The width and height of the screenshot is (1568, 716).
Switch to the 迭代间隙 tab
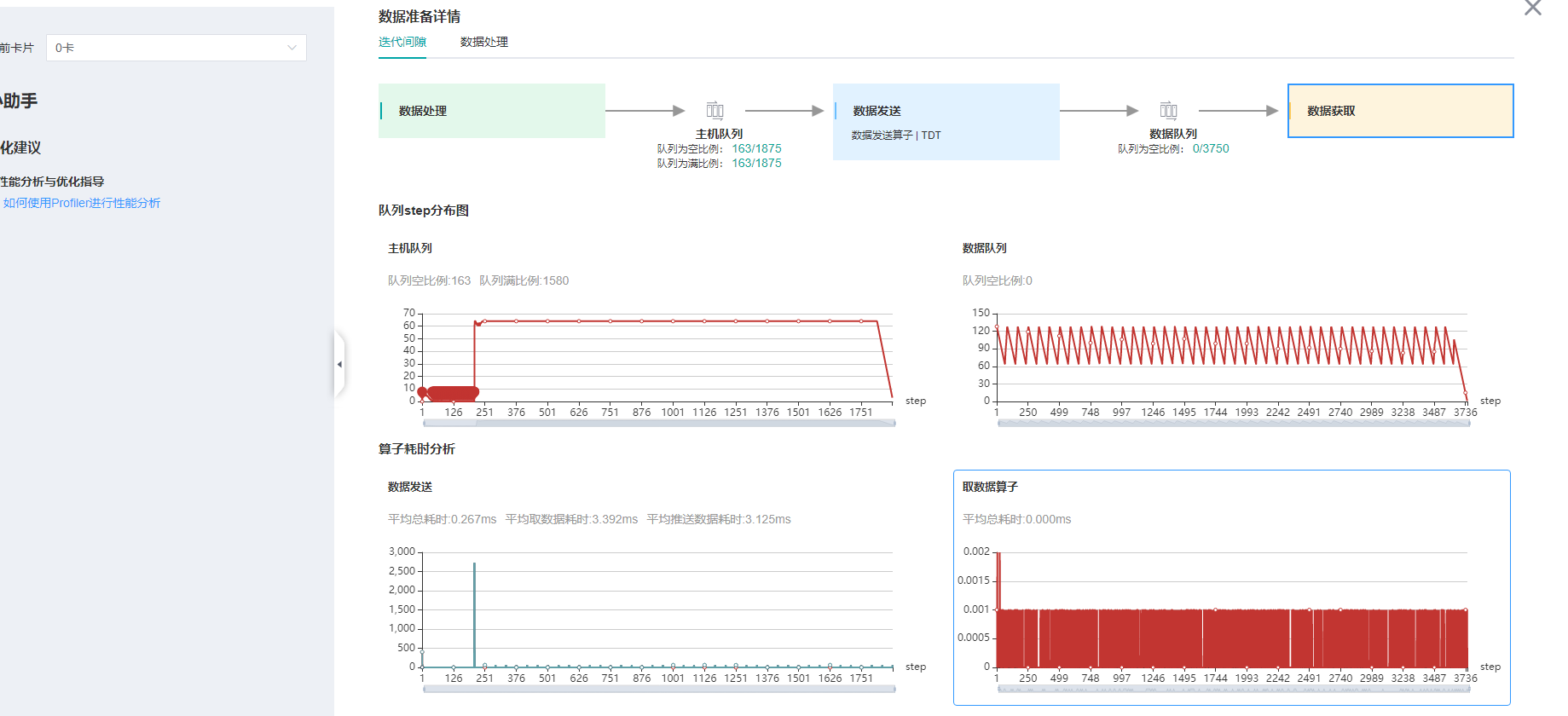[x=402, y=42]
